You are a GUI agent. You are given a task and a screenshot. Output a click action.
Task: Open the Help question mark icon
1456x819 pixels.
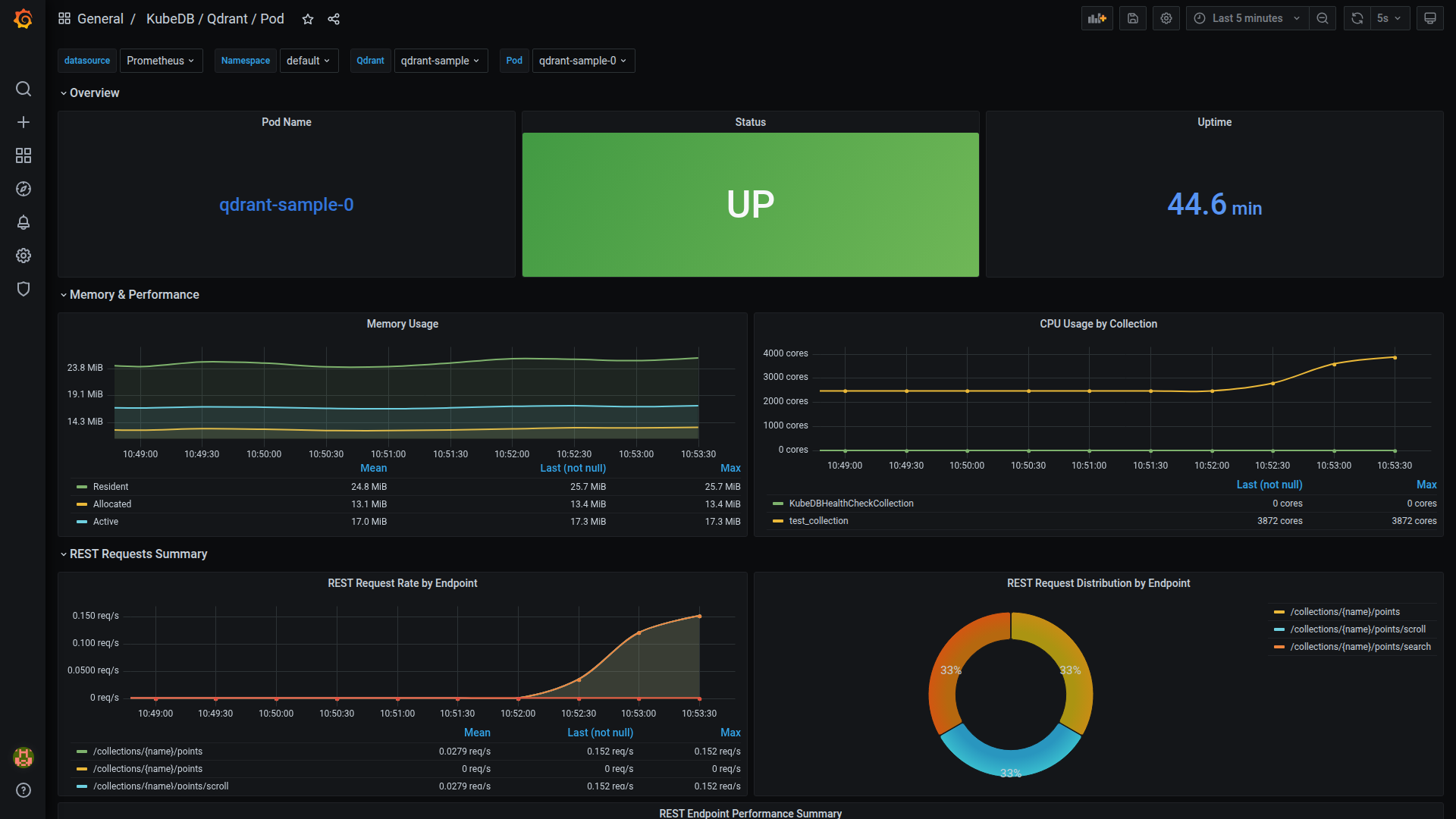[24, 790]
